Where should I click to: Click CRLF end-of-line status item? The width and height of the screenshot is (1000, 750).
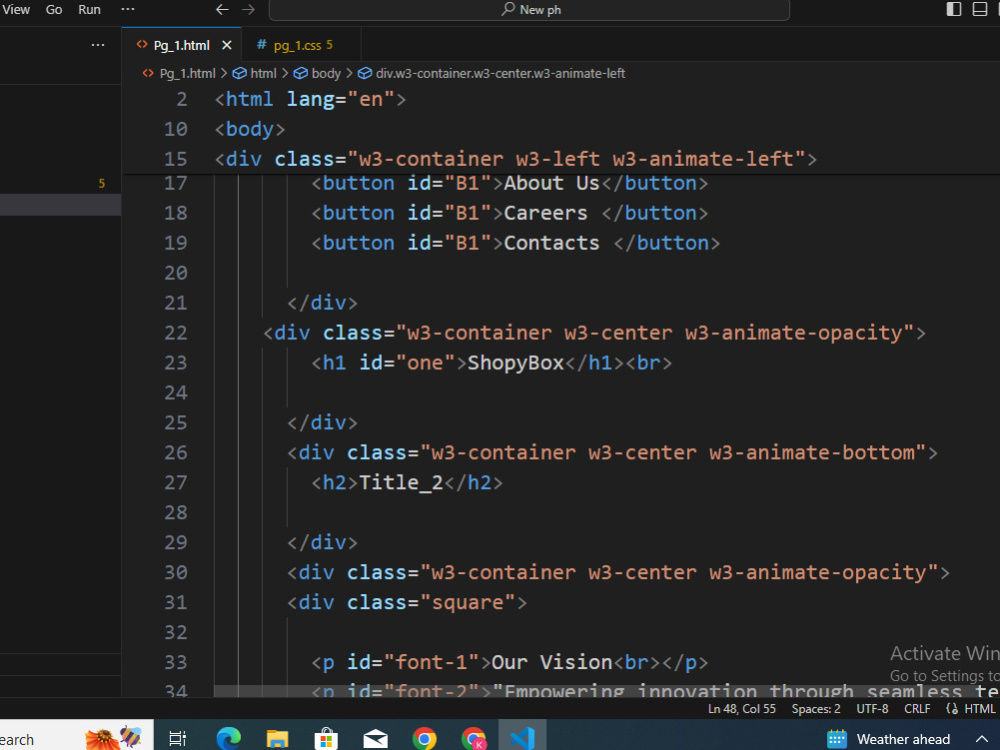[916, 709]
